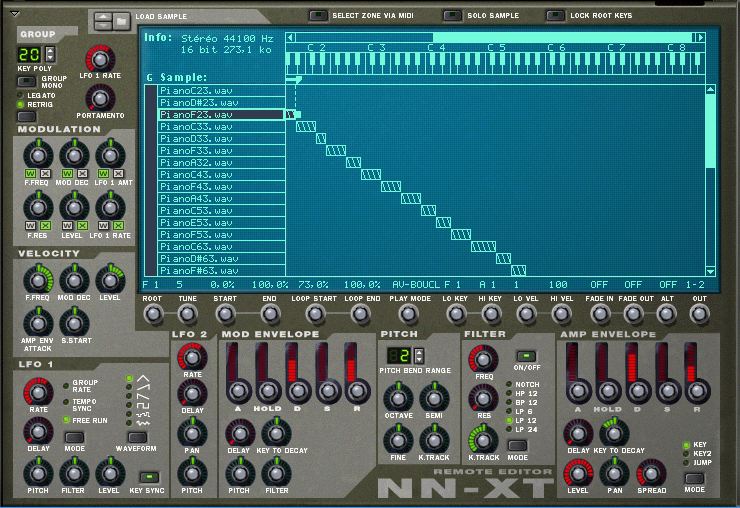Image resolution: width=740 pixels, height=508 pixels.
Task: Turn on the Solo Sample switch
Action: point(451,16)
